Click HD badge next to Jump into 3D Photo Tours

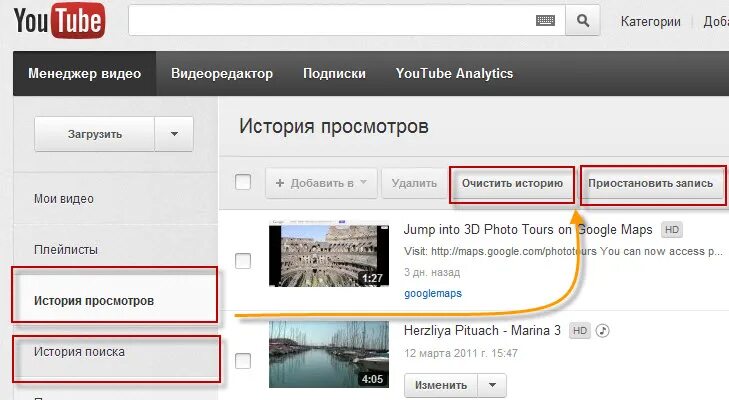point(672,230)
